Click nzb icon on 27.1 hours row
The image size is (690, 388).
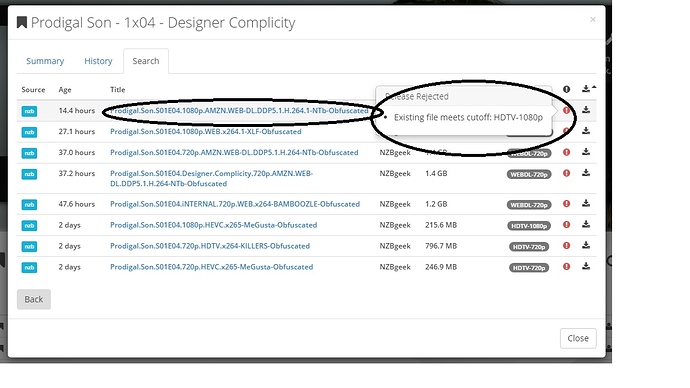click(x=29, y=132)
